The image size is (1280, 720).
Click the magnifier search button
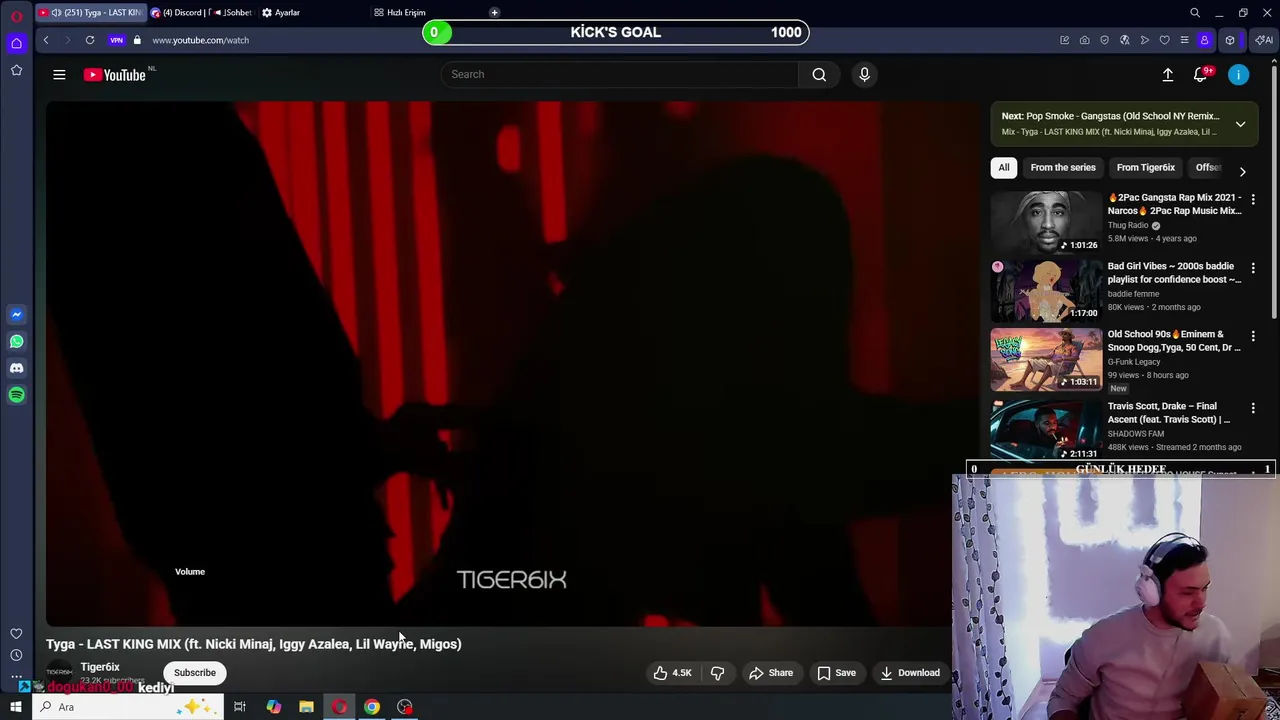[819, 74]
